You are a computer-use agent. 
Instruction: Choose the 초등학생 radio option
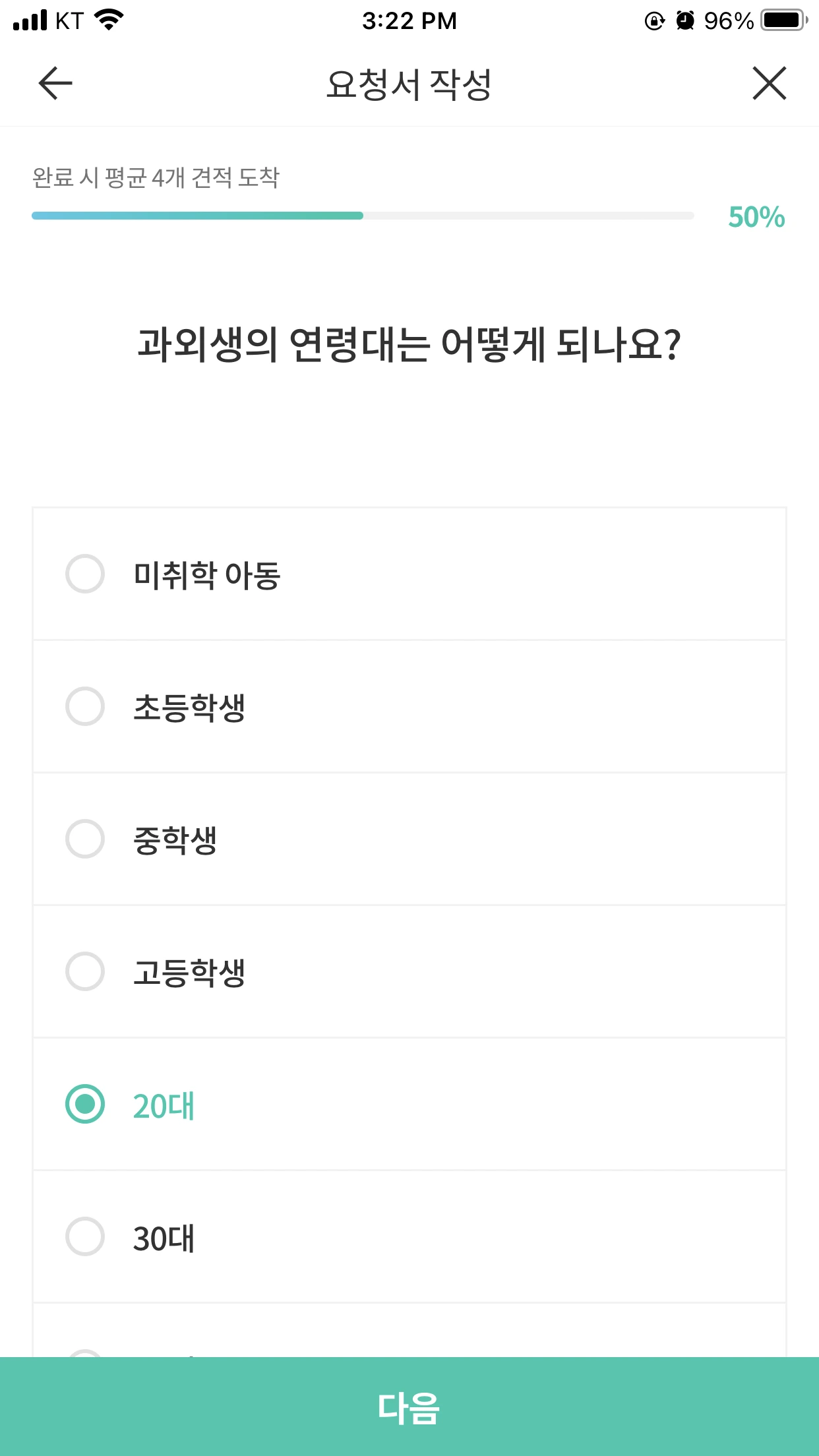click(x=85, y=707)
